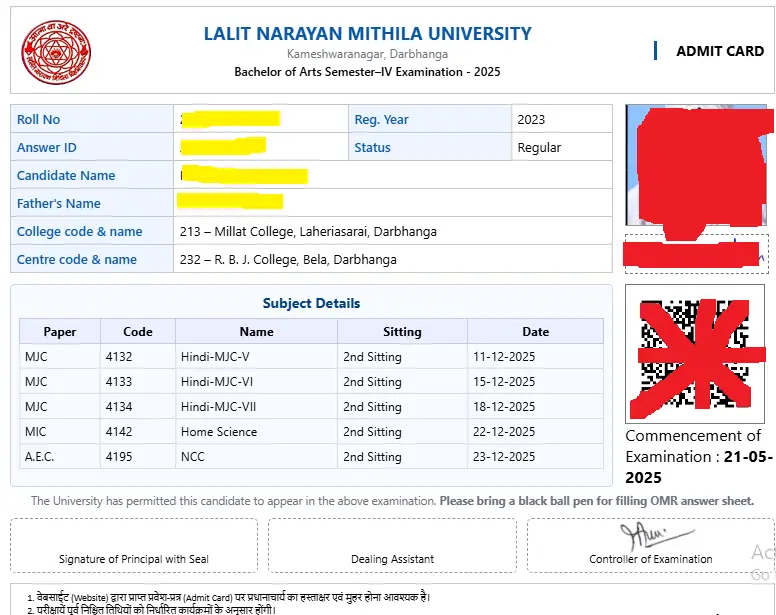Click the Subject Details heading

(311, 303)
